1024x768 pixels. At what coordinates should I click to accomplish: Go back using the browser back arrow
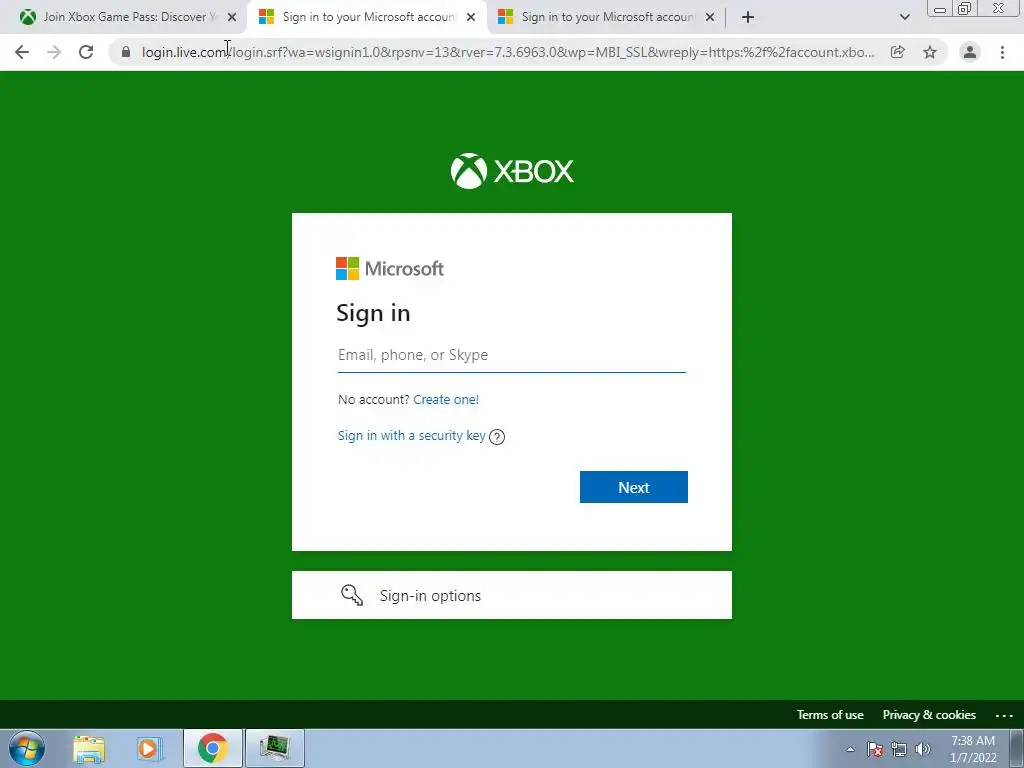click(x=22, y=52)
